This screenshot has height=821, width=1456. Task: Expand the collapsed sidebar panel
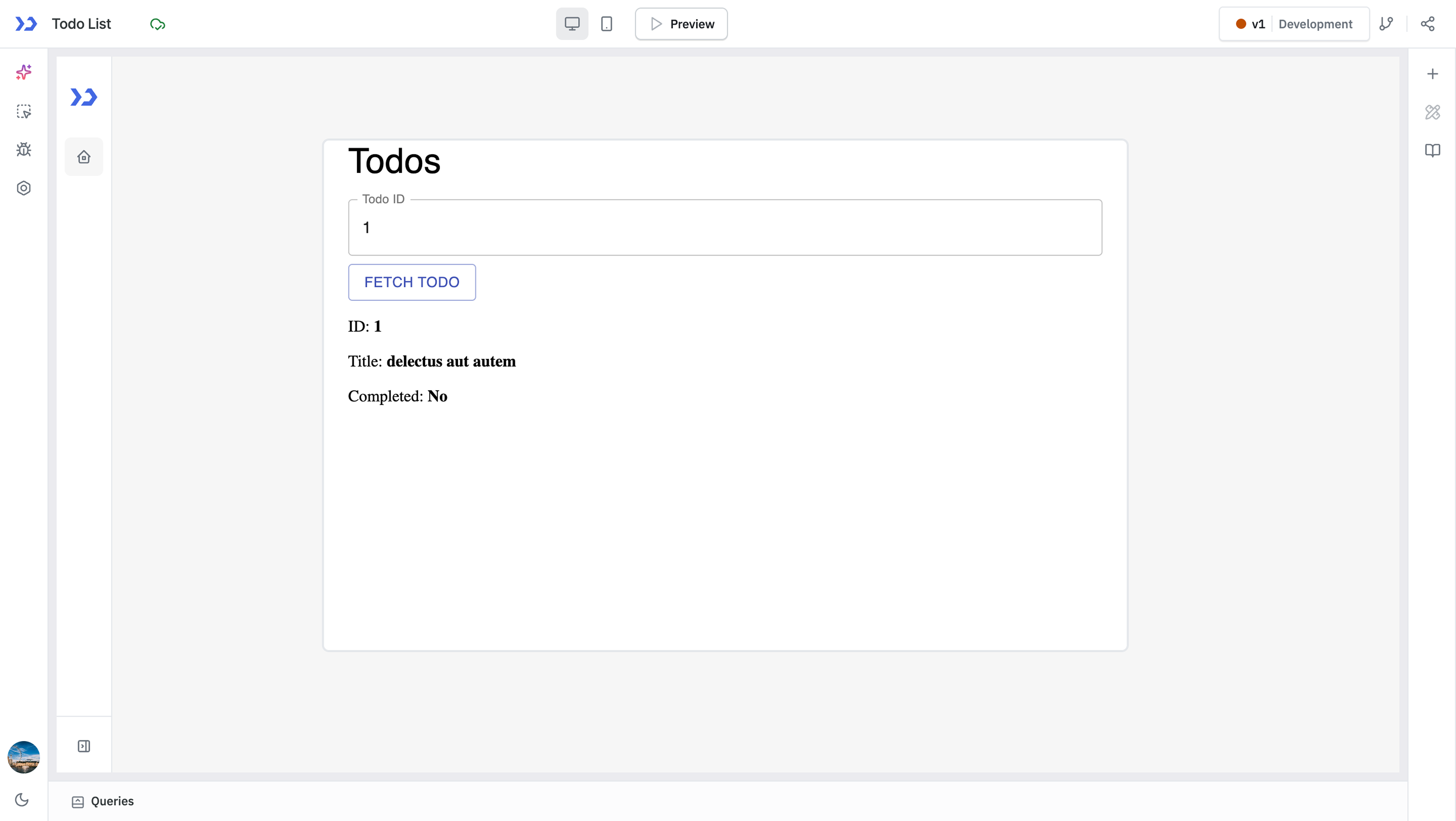coord(84,746)
